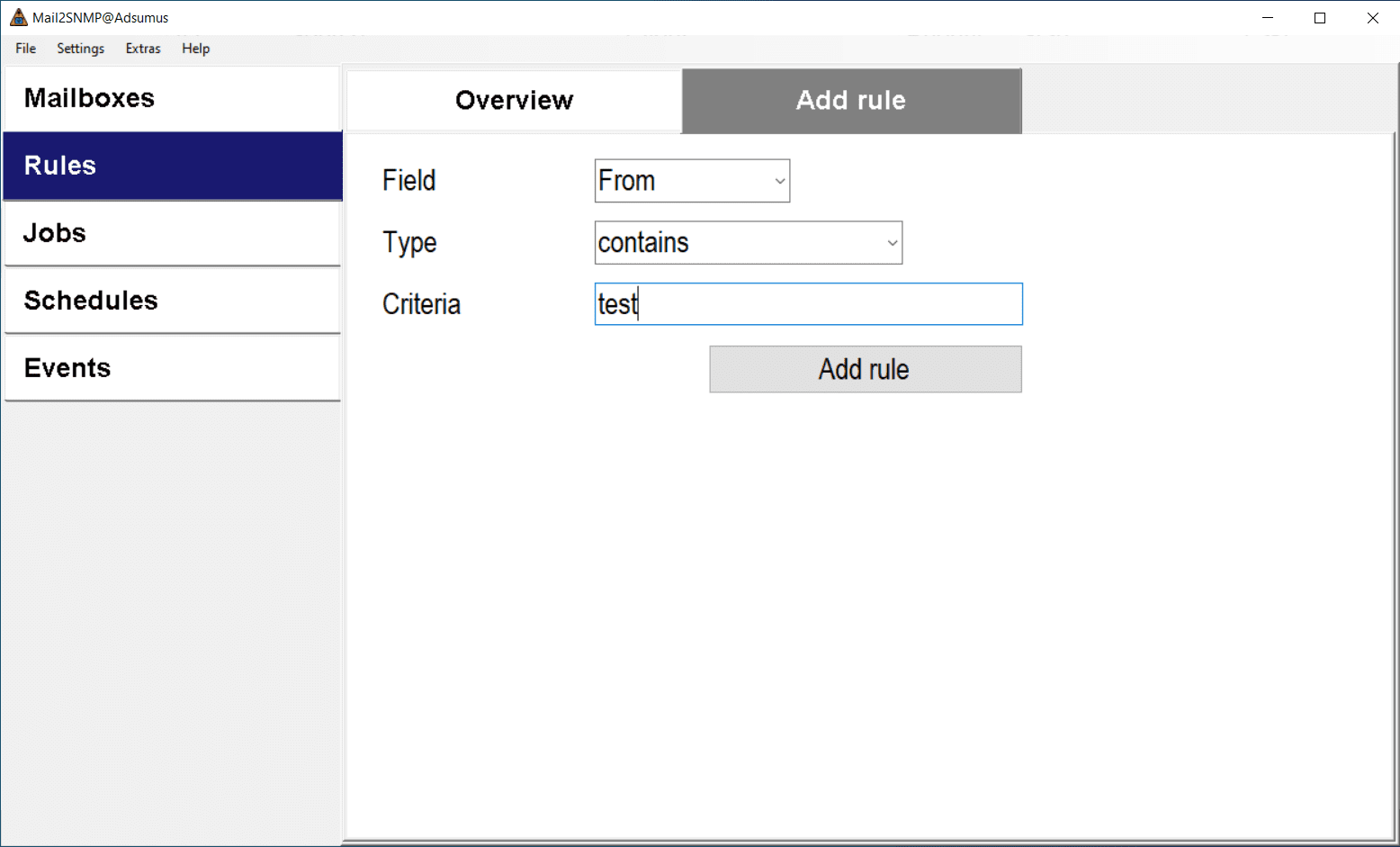The image size is (1400, 847).
Task: Open the Jobs section
Action: pos(172,233)
